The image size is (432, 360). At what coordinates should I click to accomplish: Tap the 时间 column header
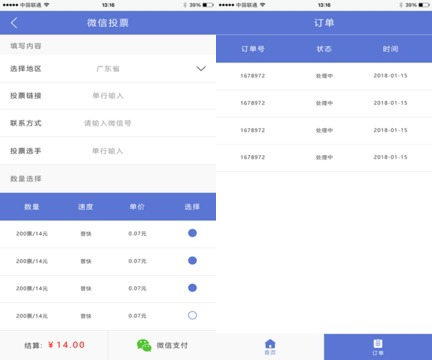point(390,49)
